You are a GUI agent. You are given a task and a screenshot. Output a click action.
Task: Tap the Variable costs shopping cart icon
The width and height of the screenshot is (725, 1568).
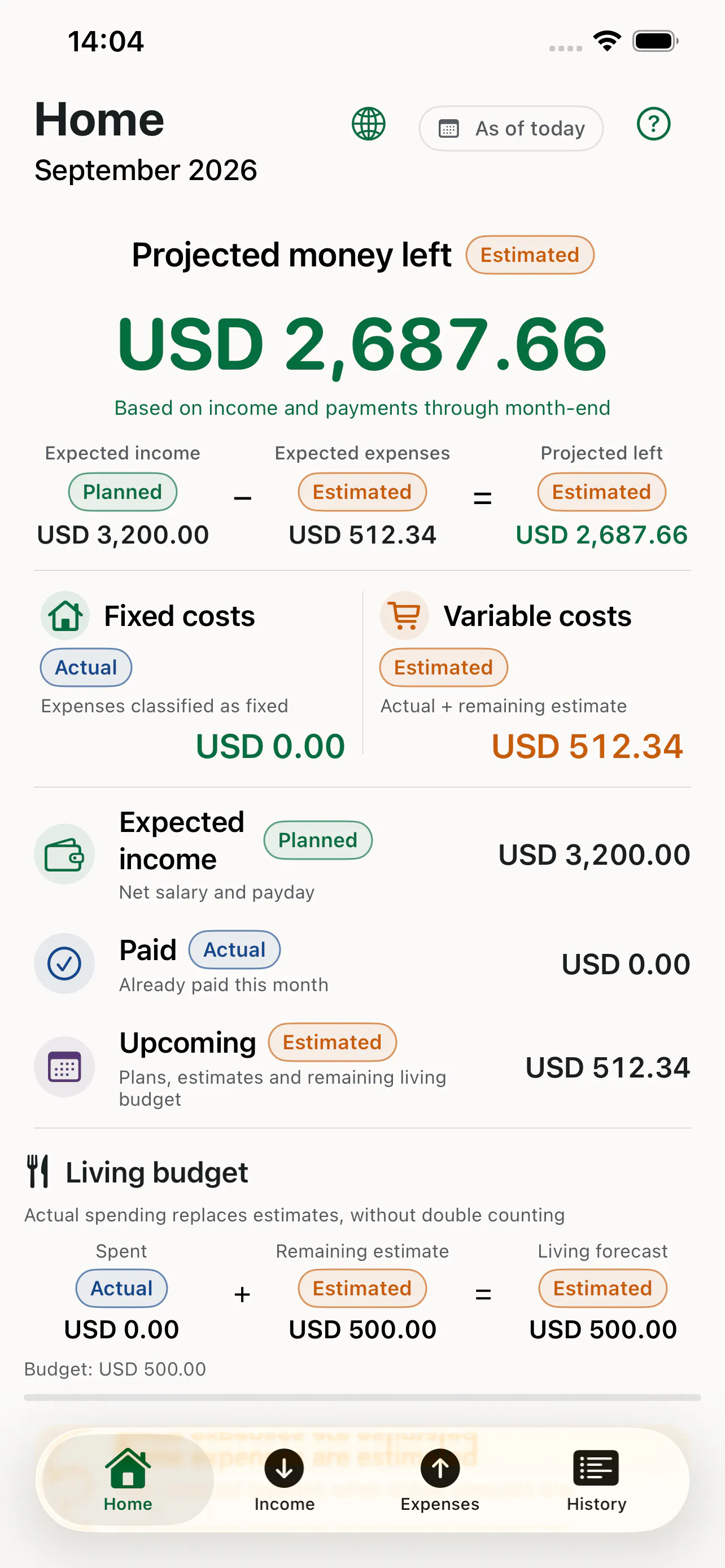[x=405, y=615]
